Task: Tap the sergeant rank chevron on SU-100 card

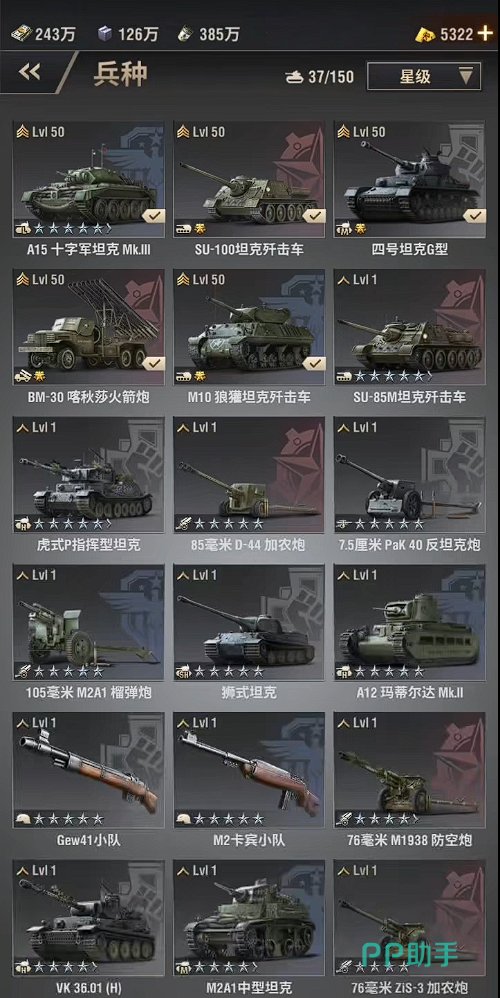Action: pyautogui.click(x=183, y=132)
